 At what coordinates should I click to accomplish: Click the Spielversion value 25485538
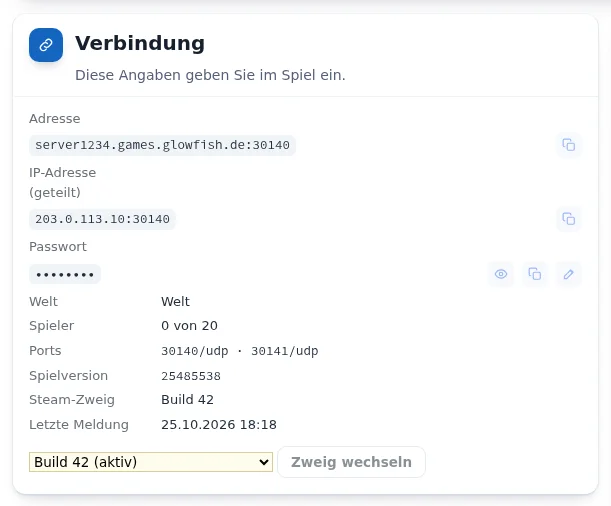pyautogui.click(x=191, y=376)
